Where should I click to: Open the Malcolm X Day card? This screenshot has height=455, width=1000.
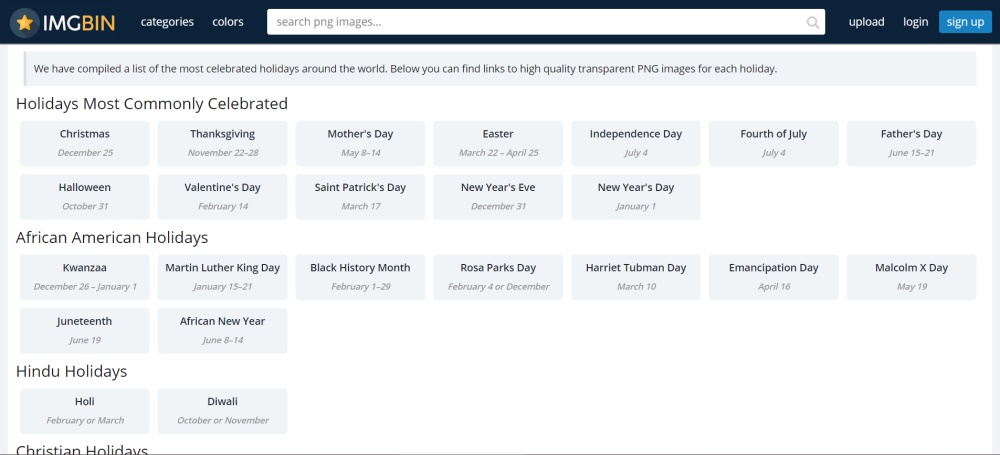911,278
